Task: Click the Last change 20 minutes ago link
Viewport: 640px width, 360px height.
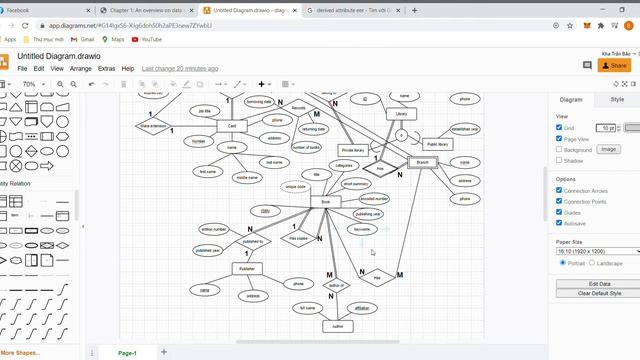Action: tap(180, 69)
